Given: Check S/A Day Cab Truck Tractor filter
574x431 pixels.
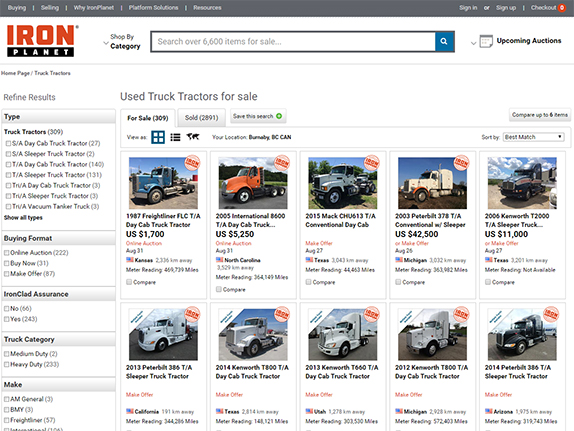Looking at the screenshot, I should (8, 144).
